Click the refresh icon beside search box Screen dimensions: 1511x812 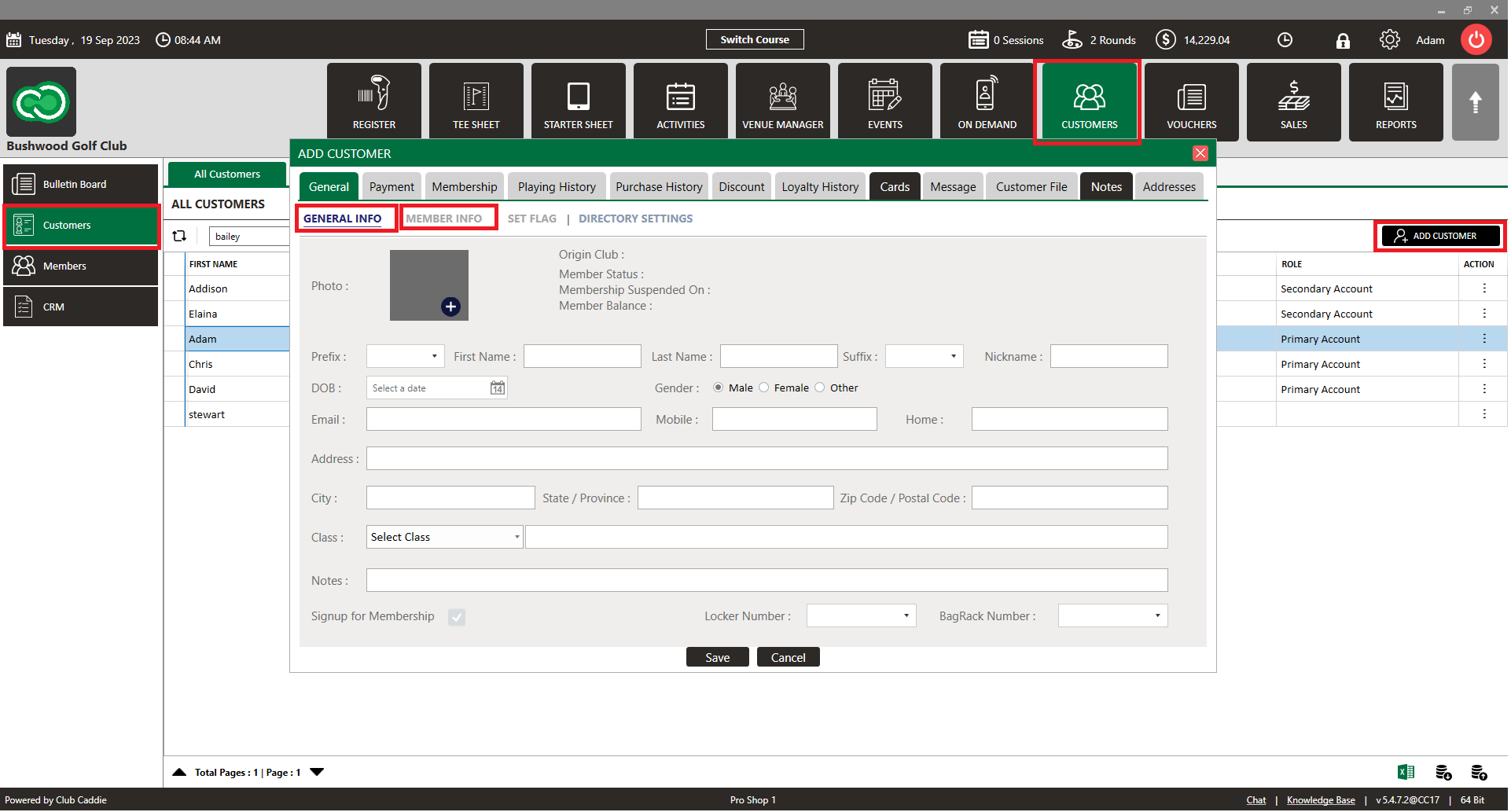point(179,236)
